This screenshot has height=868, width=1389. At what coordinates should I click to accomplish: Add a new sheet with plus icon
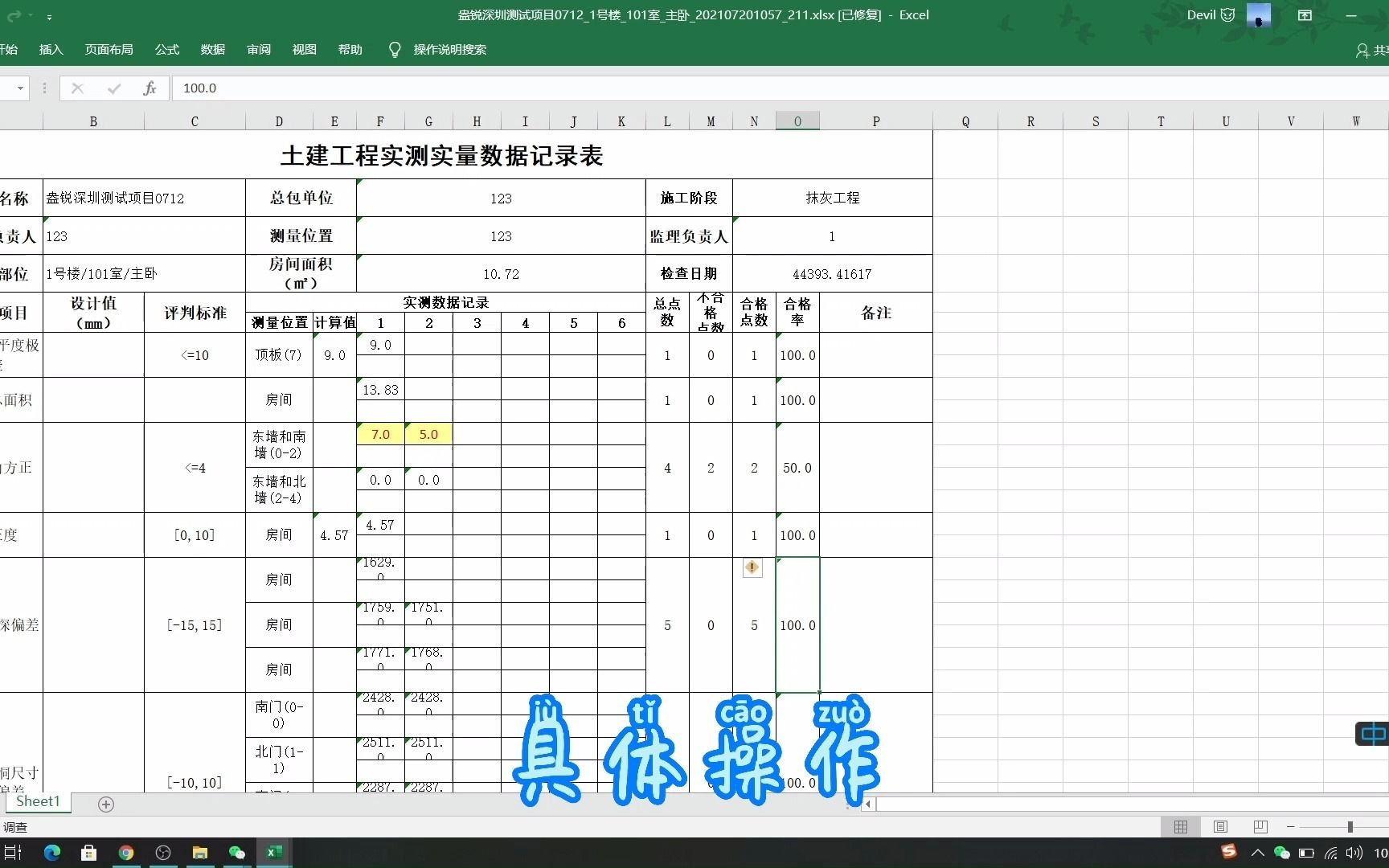click(106, 804)
